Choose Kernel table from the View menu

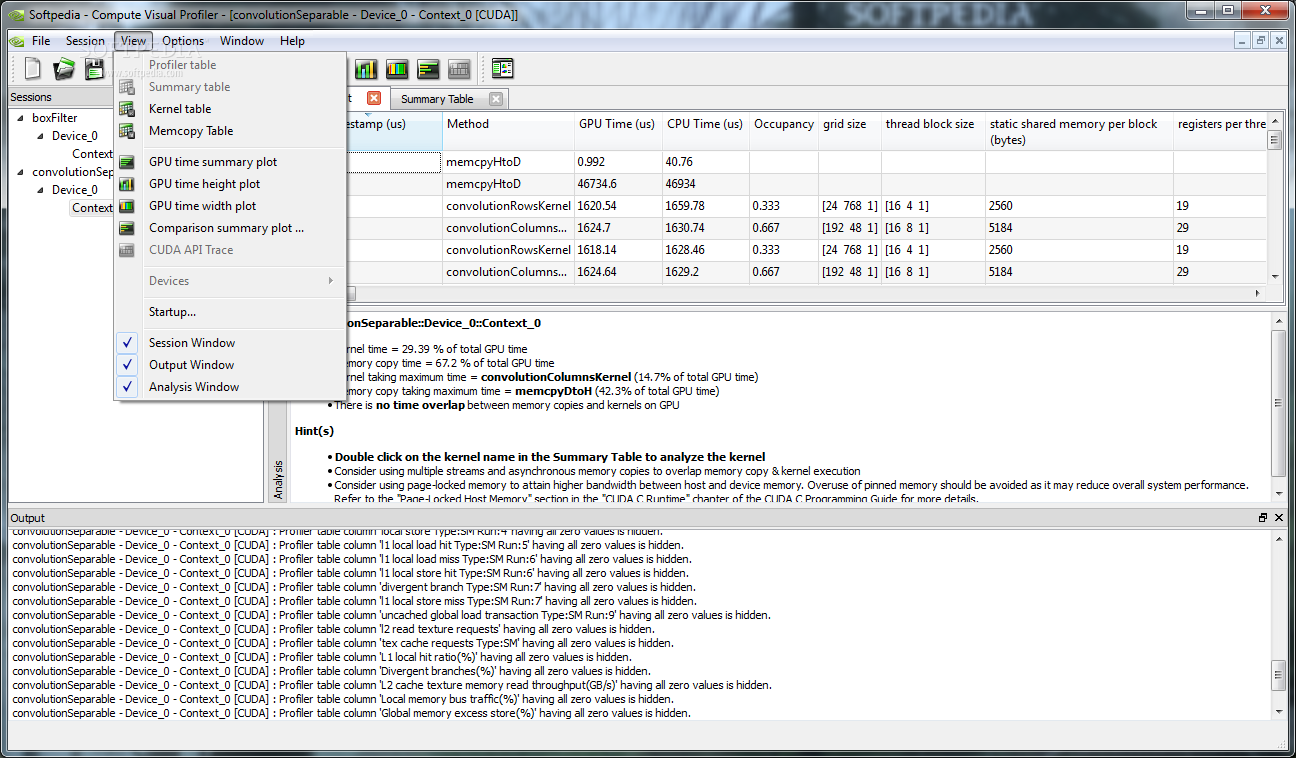coord(231,109)
